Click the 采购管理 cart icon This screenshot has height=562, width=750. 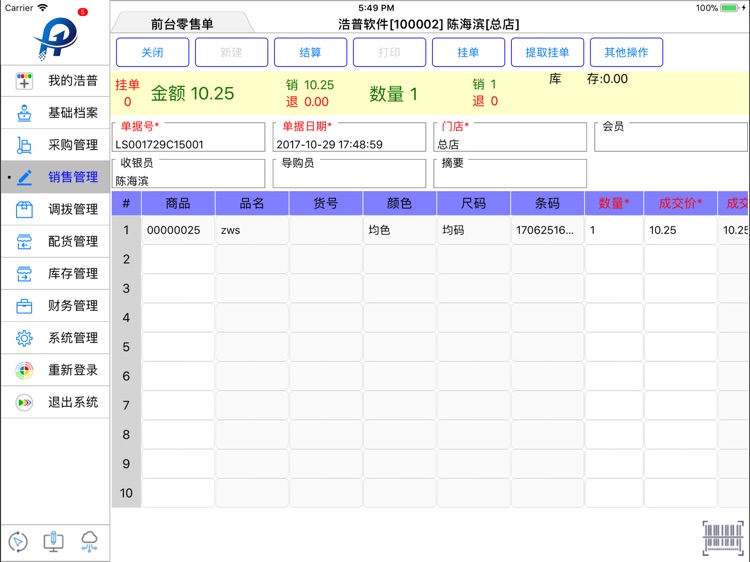(24, 145)
